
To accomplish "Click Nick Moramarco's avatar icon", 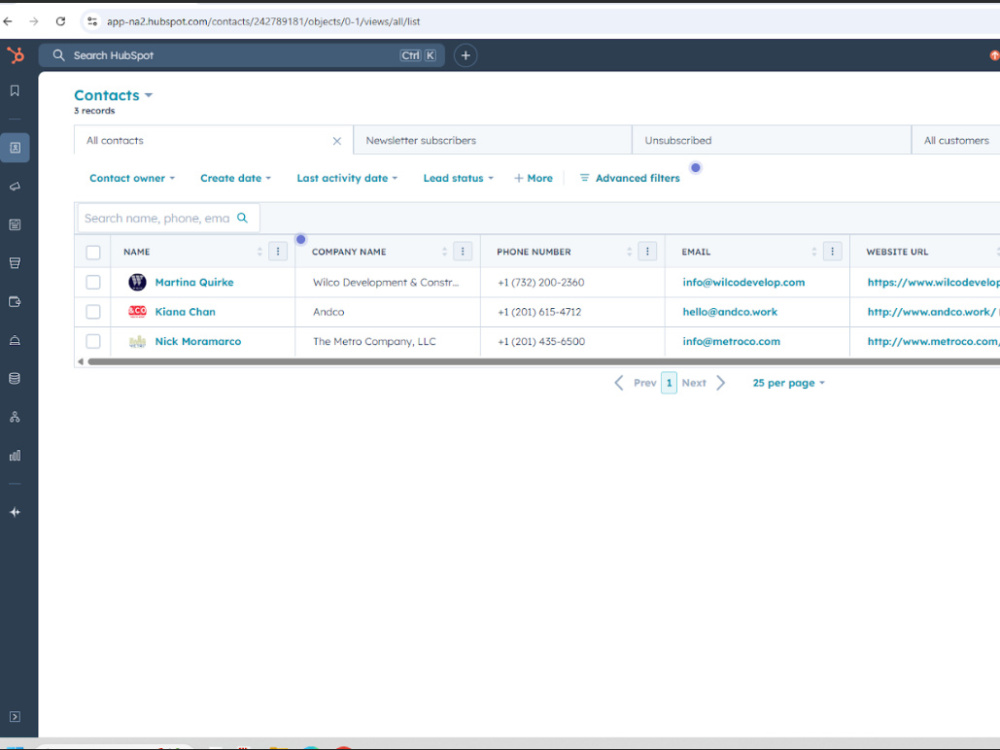I will click(x=137, y=341).
